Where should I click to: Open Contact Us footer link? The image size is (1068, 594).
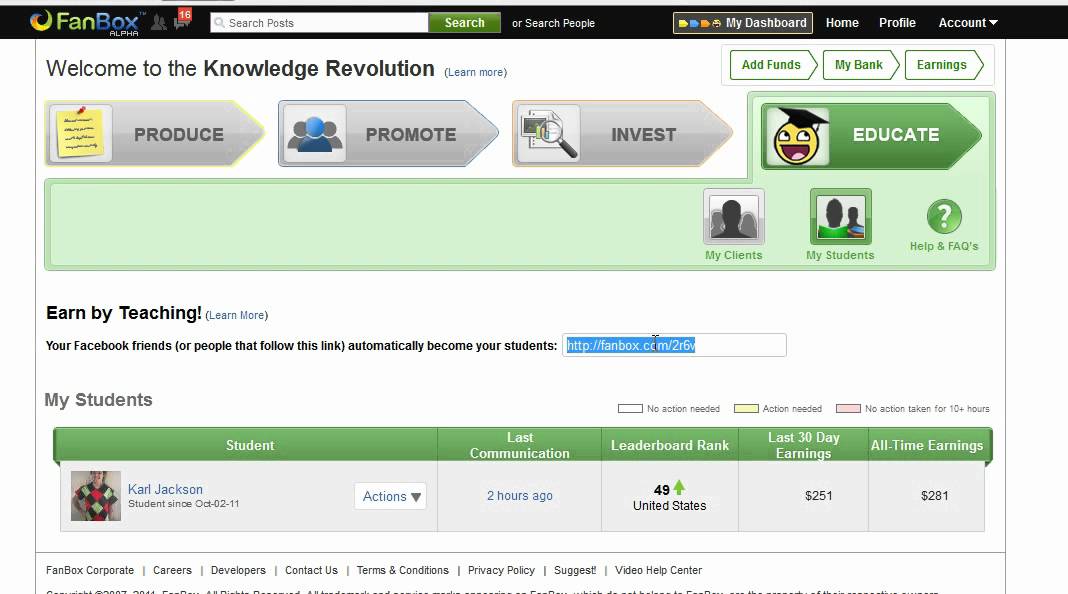pos(311,570)
